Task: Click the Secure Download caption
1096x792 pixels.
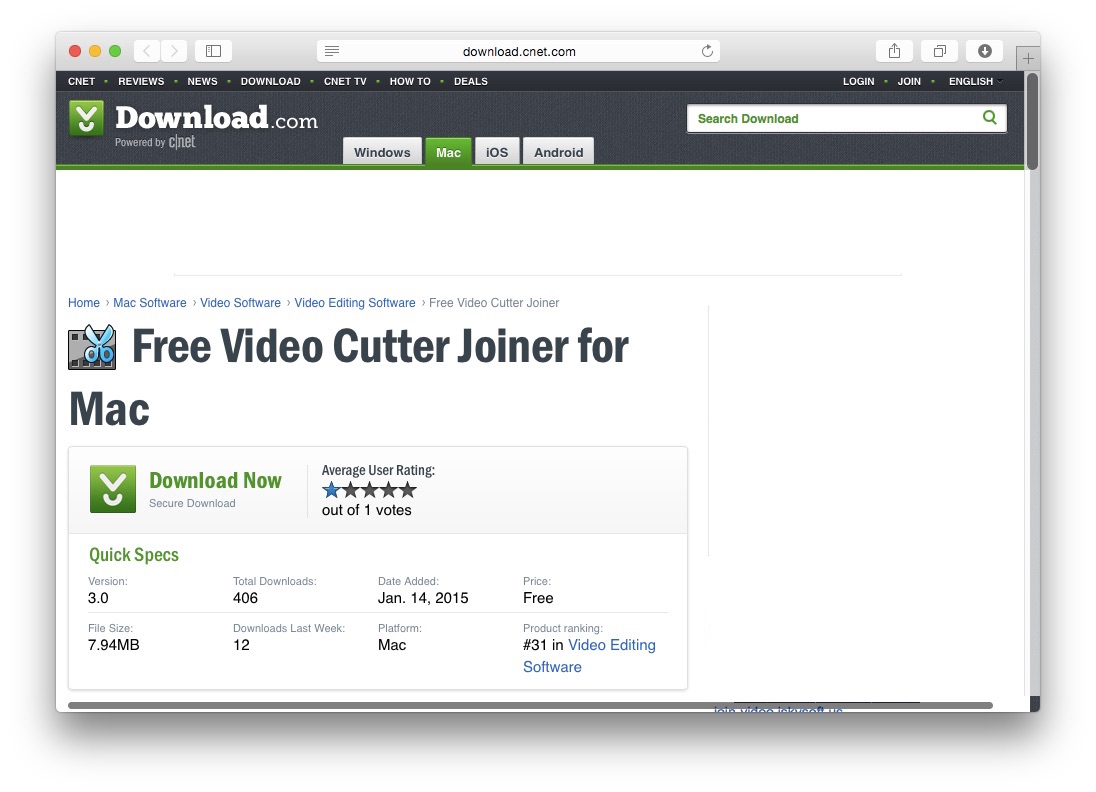Action: click(x=192, y=503)
